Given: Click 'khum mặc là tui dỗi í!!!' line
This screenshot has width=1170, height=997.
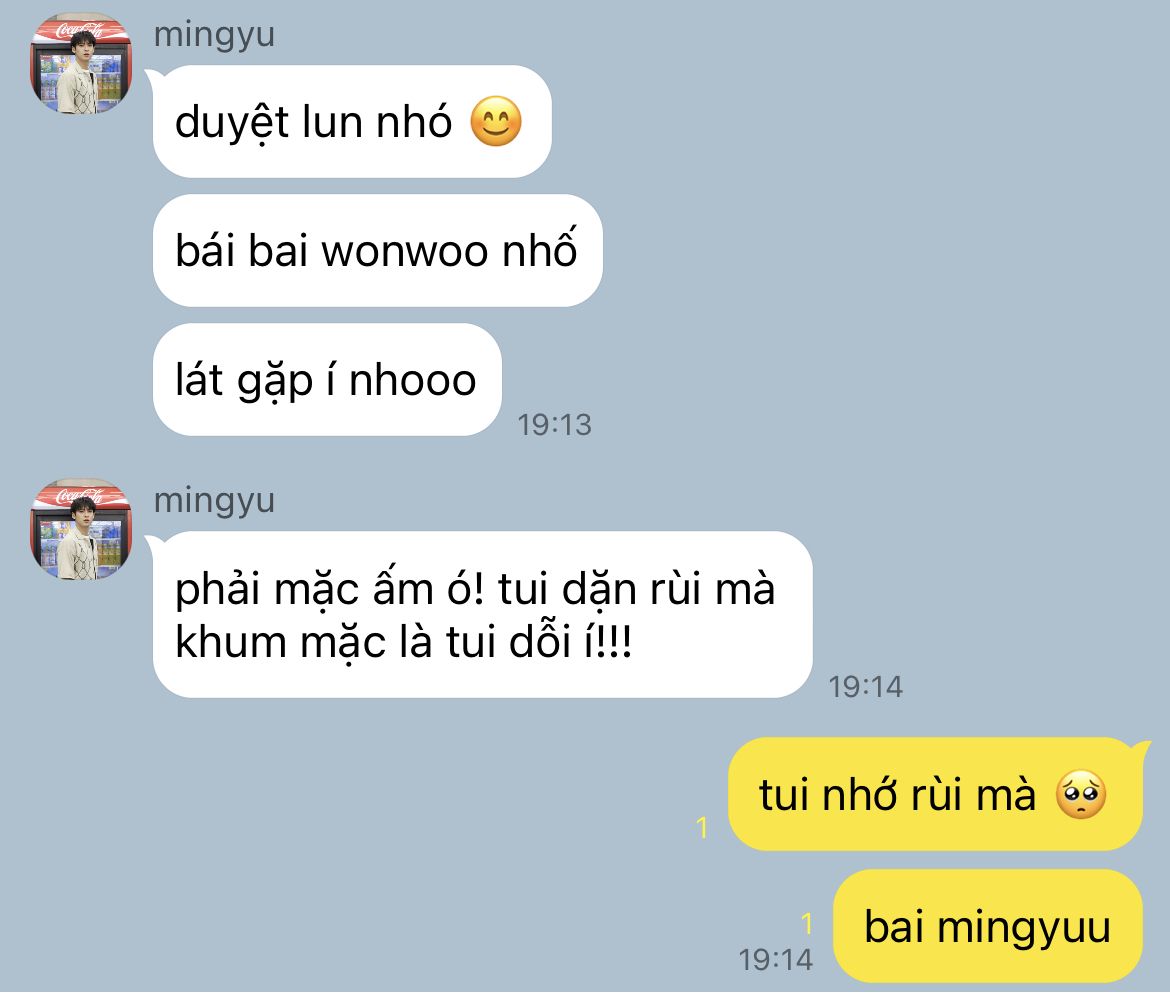Looking at the screenshot, I should pos(404,642).
